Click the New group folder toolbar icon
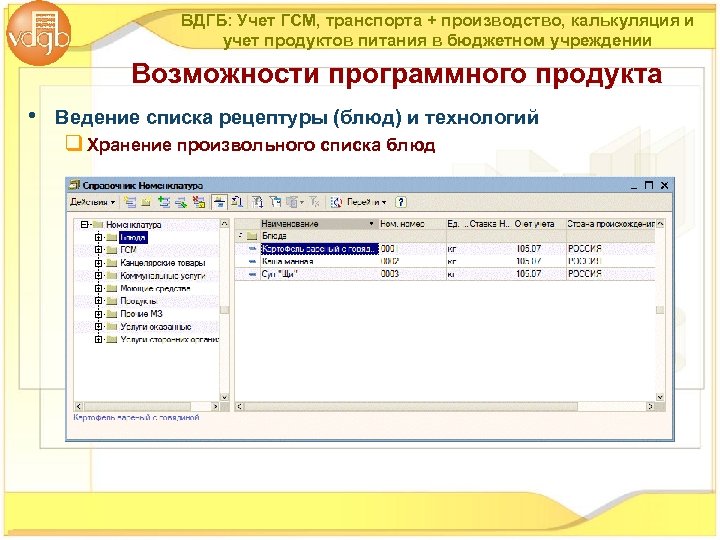Image resolution: width=720 pixels, height=540 pixels. [146, 202]
